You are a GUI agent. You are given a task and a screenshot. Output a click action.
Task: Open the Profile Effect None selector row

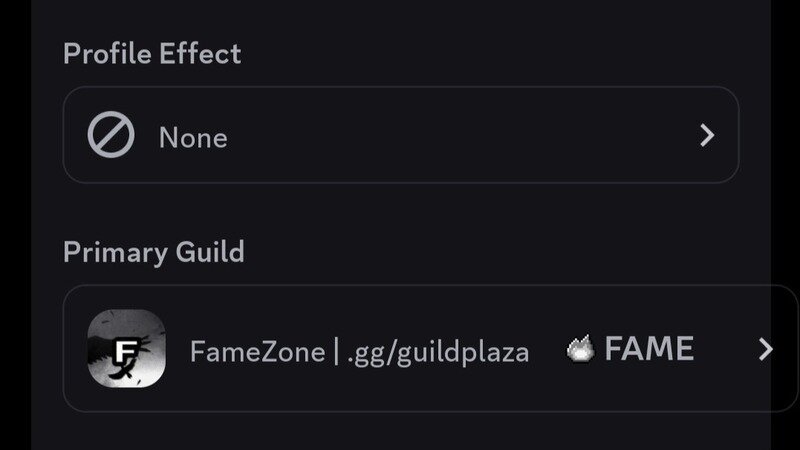point(401,135)
